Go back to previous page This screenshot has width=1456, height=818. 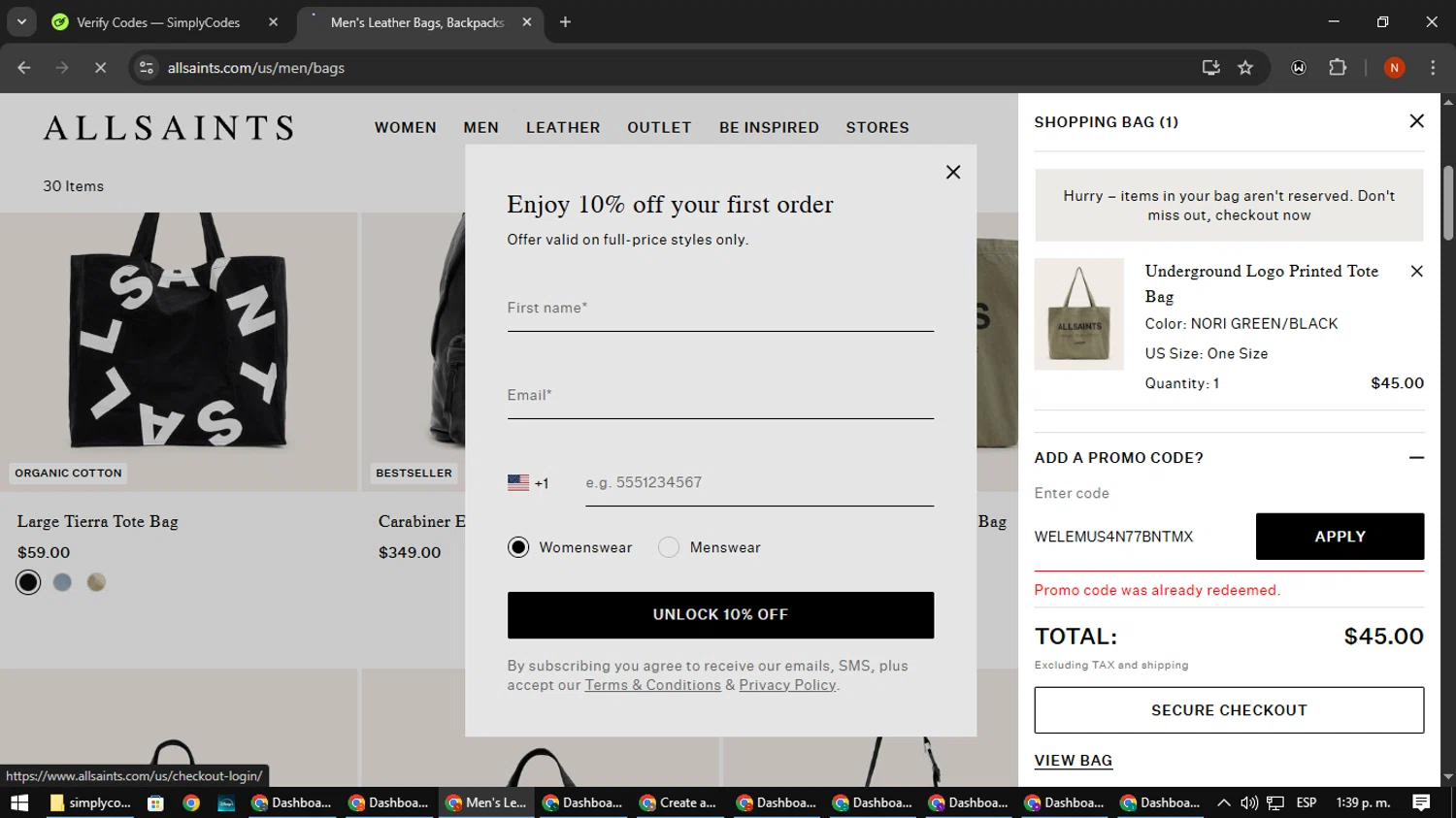pos(24,68)
